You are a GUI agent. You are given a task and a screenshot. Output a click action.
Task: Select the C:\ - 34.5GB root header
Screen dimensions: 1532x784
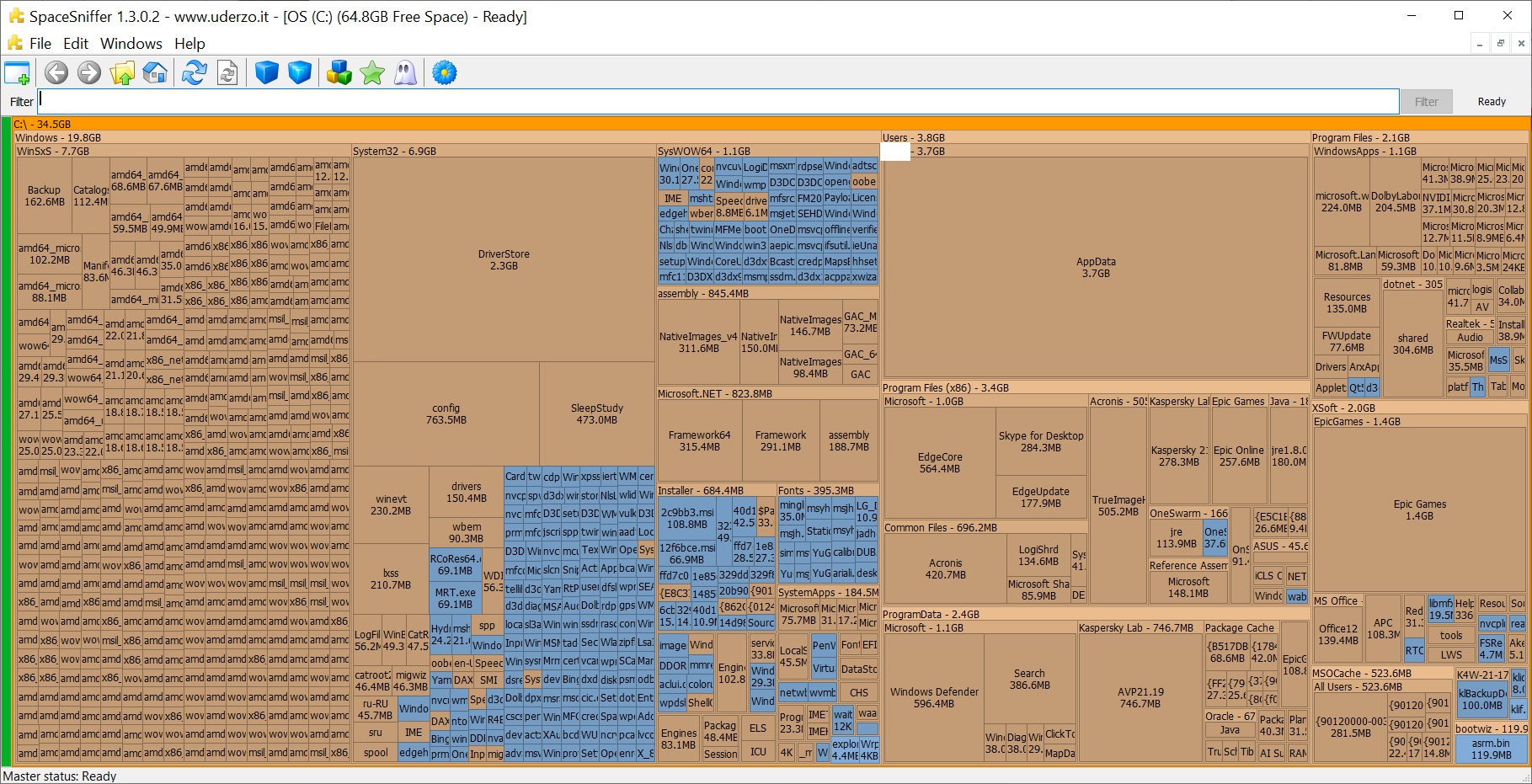(x=771, y=124)
